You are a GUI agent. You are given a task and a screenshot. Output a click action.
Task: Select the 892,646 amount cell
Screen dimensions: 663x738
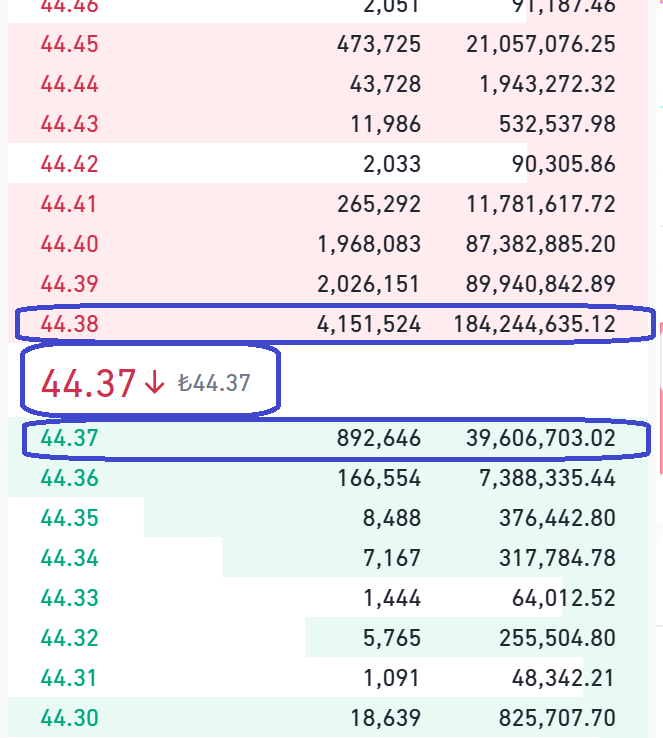(x=379, y=438)
